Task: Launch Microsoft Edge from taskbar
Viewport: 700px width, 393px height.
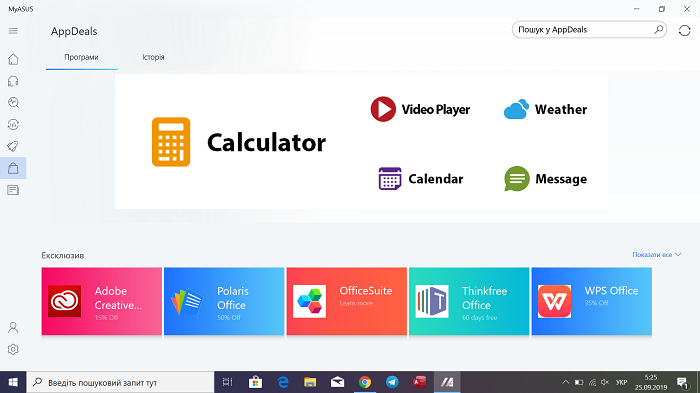Action: pos(283,382)
